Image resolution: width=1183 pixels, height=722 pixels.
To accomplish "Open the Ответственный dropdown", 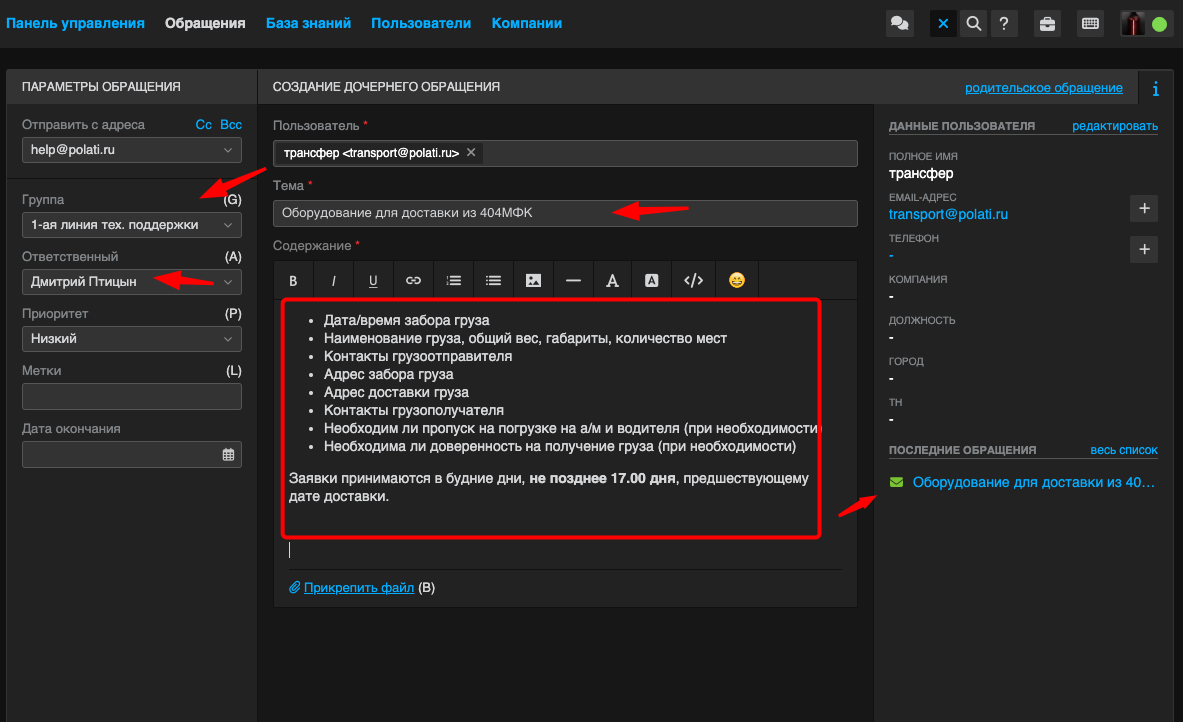I will coord(131,282).
